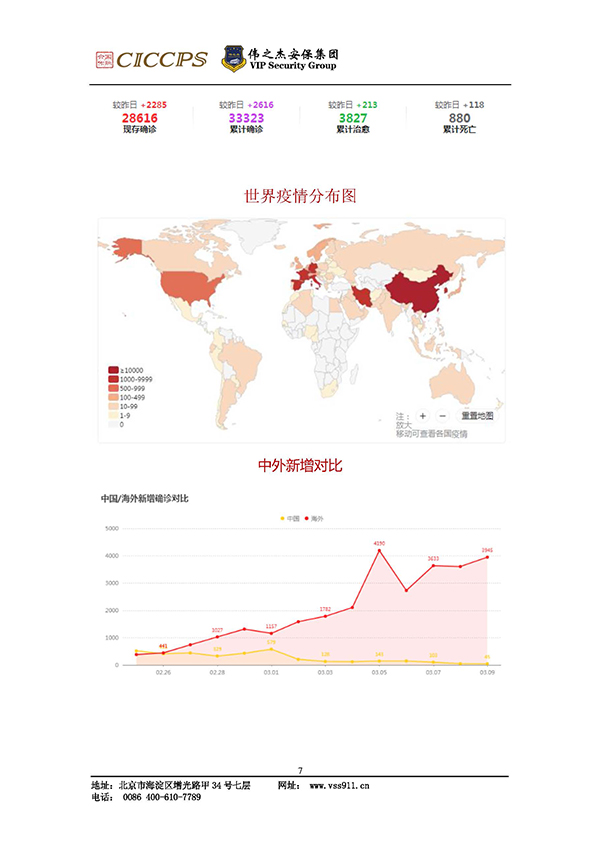The height and width of the screenshot is (853, 600).
Task: Select the 累计确诊 33323 statistic
Action: 246,117
